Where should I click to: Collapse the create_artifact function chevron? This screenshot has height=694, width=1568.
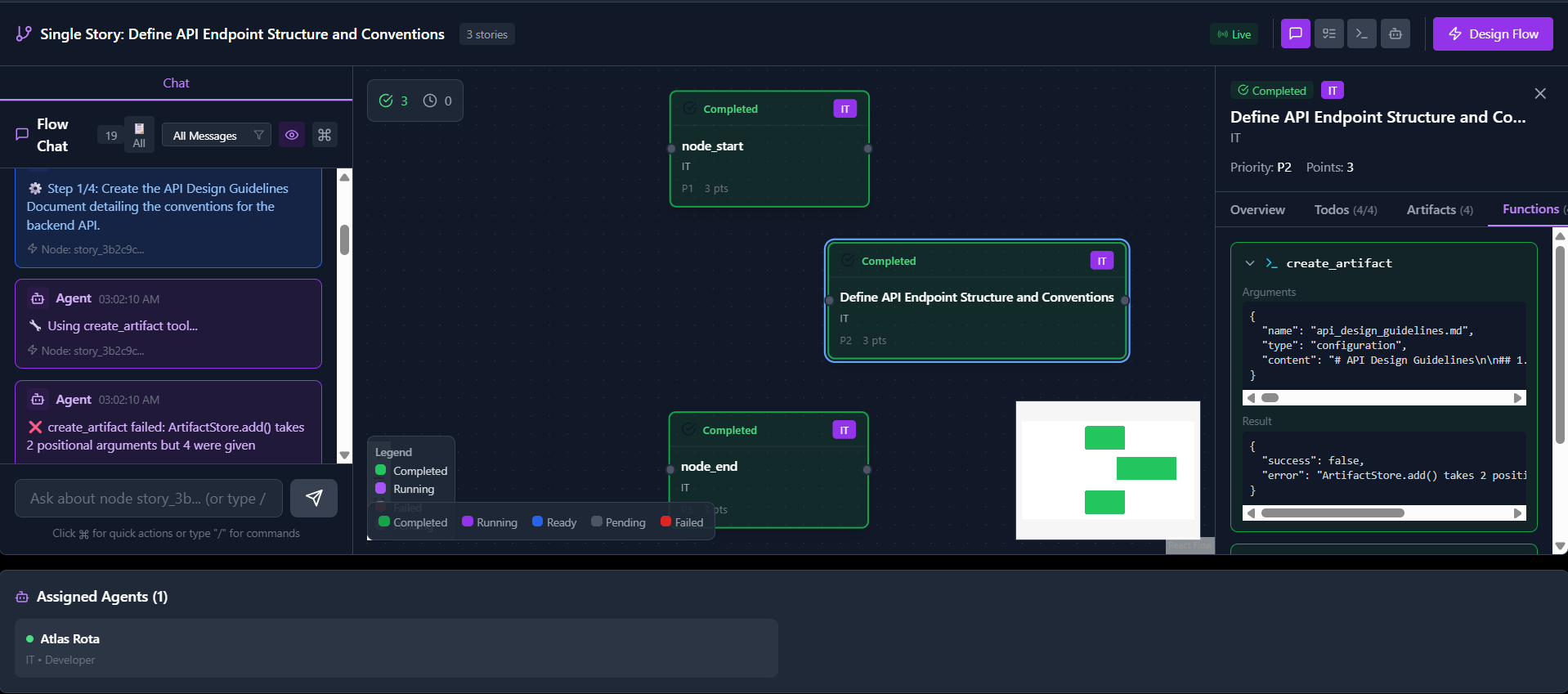pyautogui.click(x=1250, y=263)
